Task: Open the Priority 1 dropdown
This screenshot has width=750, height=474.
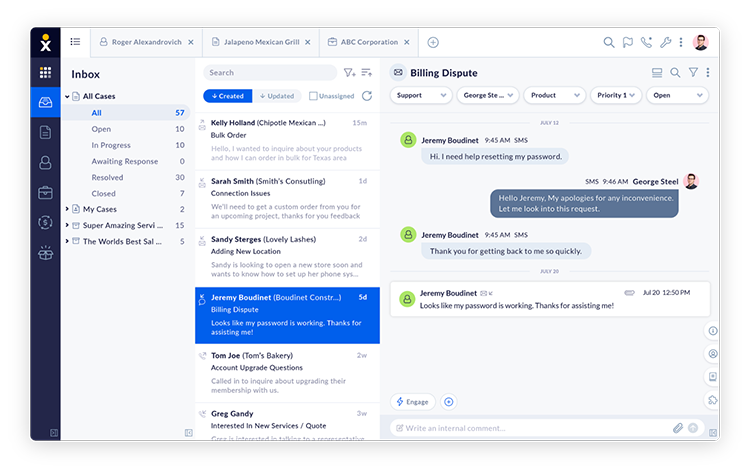Action: point(615,95)
